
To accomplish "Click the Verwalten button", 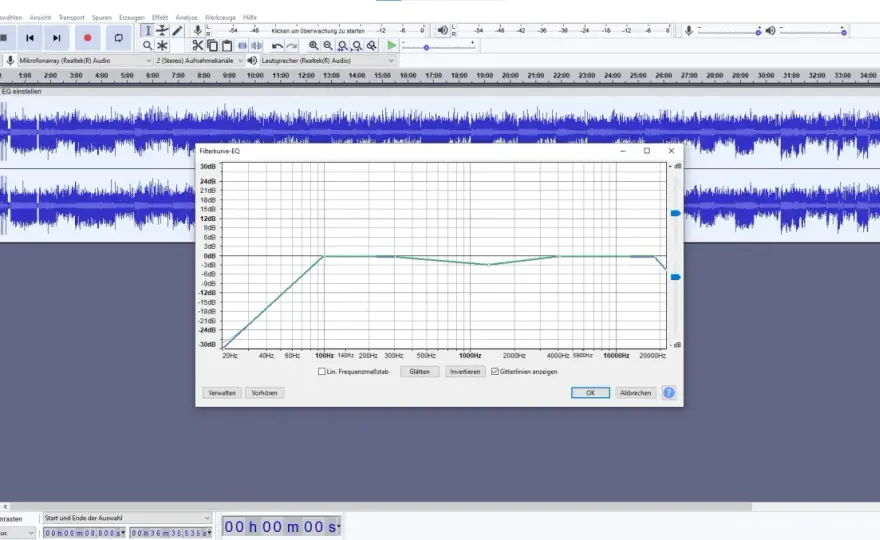I will click(x=222, y=393).
